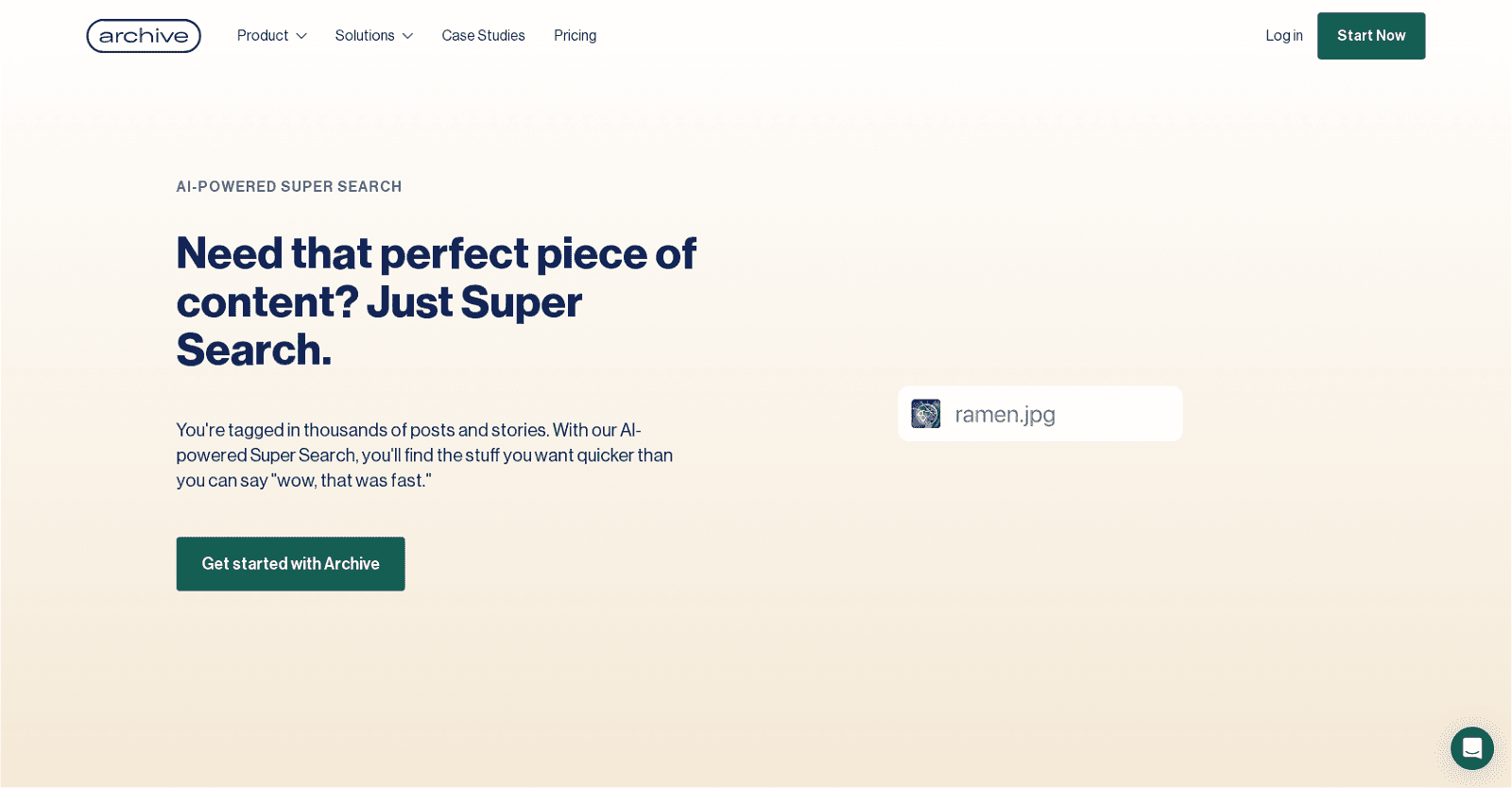
Task: Click the ramen.jpg image thumbnail icon
Action: point(925,414)
